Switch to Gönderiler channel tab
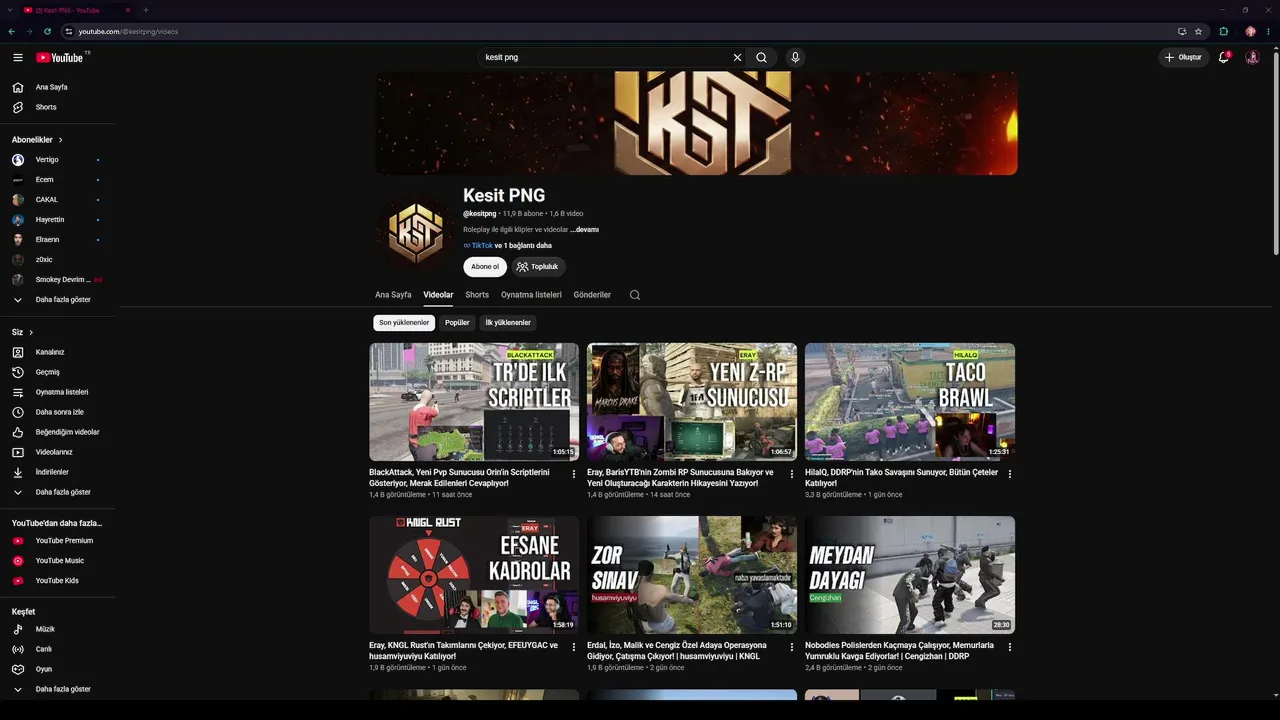The image size is (1280, 720). 592,295
